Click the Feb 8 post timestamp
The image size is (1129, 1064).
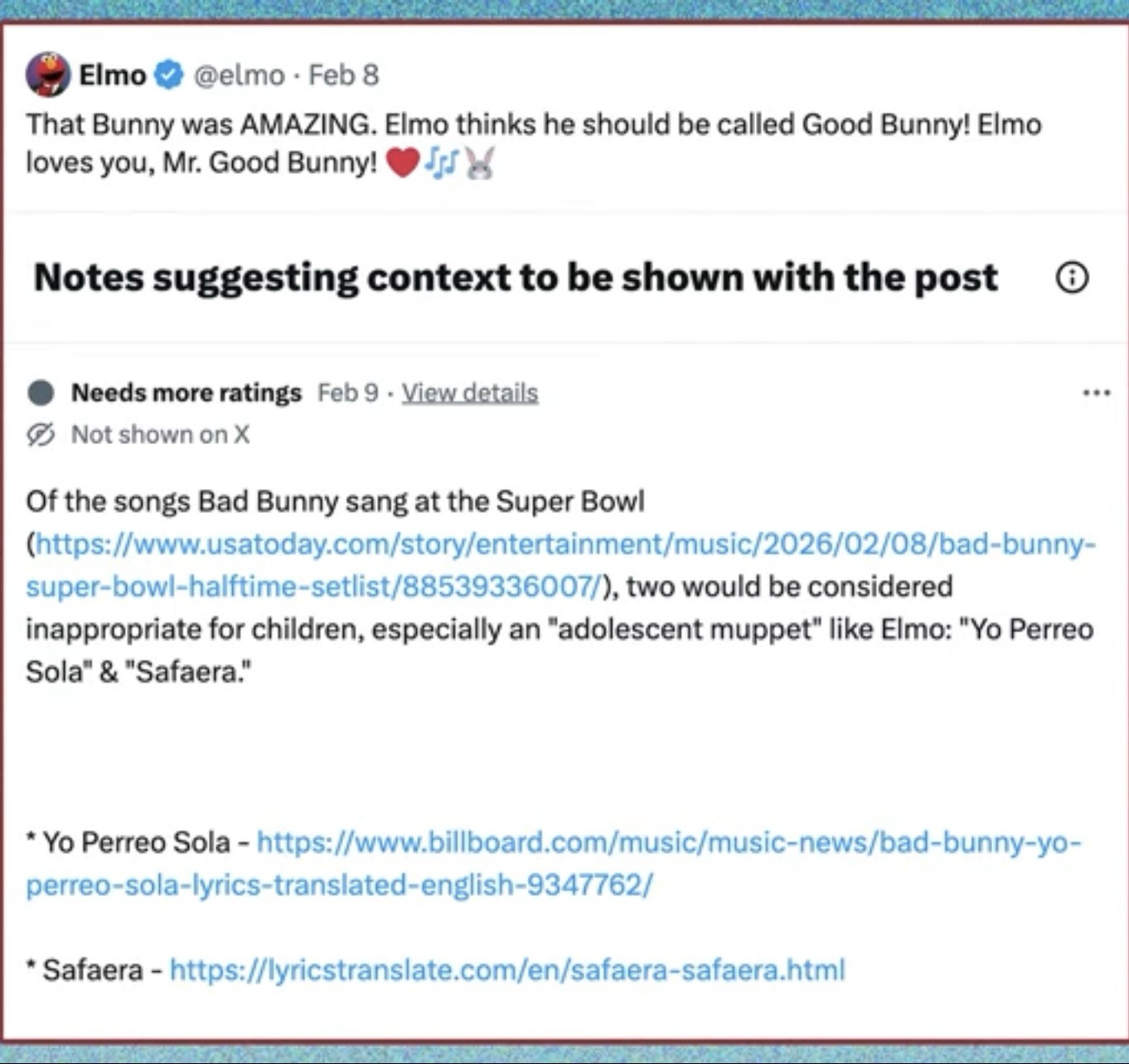click(343, 75)
